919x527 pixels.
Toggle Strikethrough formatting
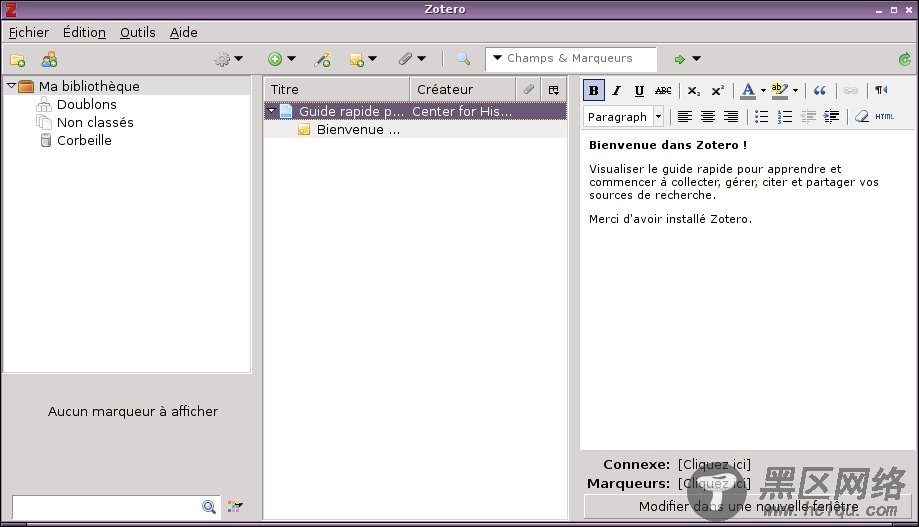tap(663, 90)
